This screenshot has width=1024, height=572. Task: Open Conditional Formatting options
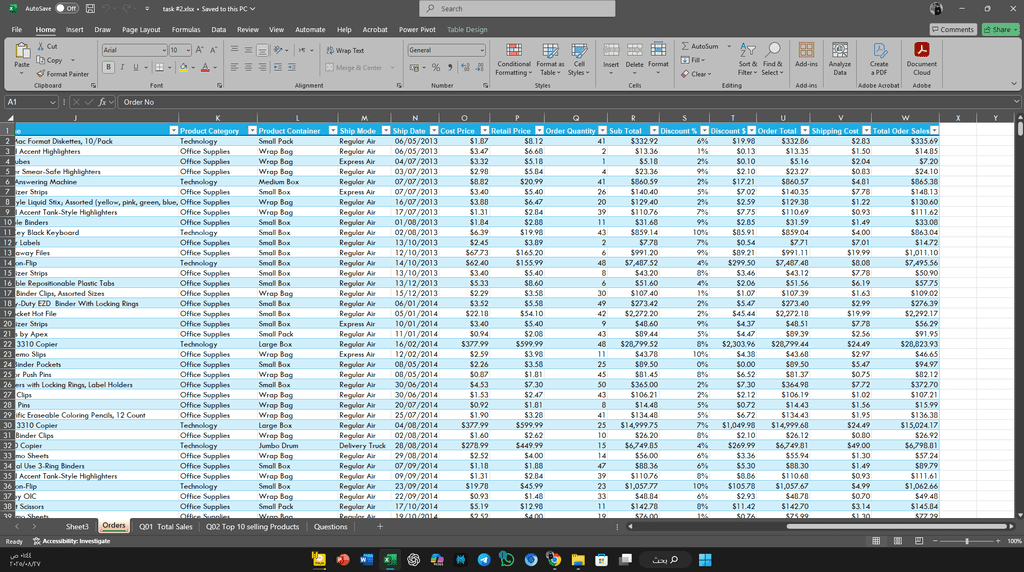click(x=514, y=59)
